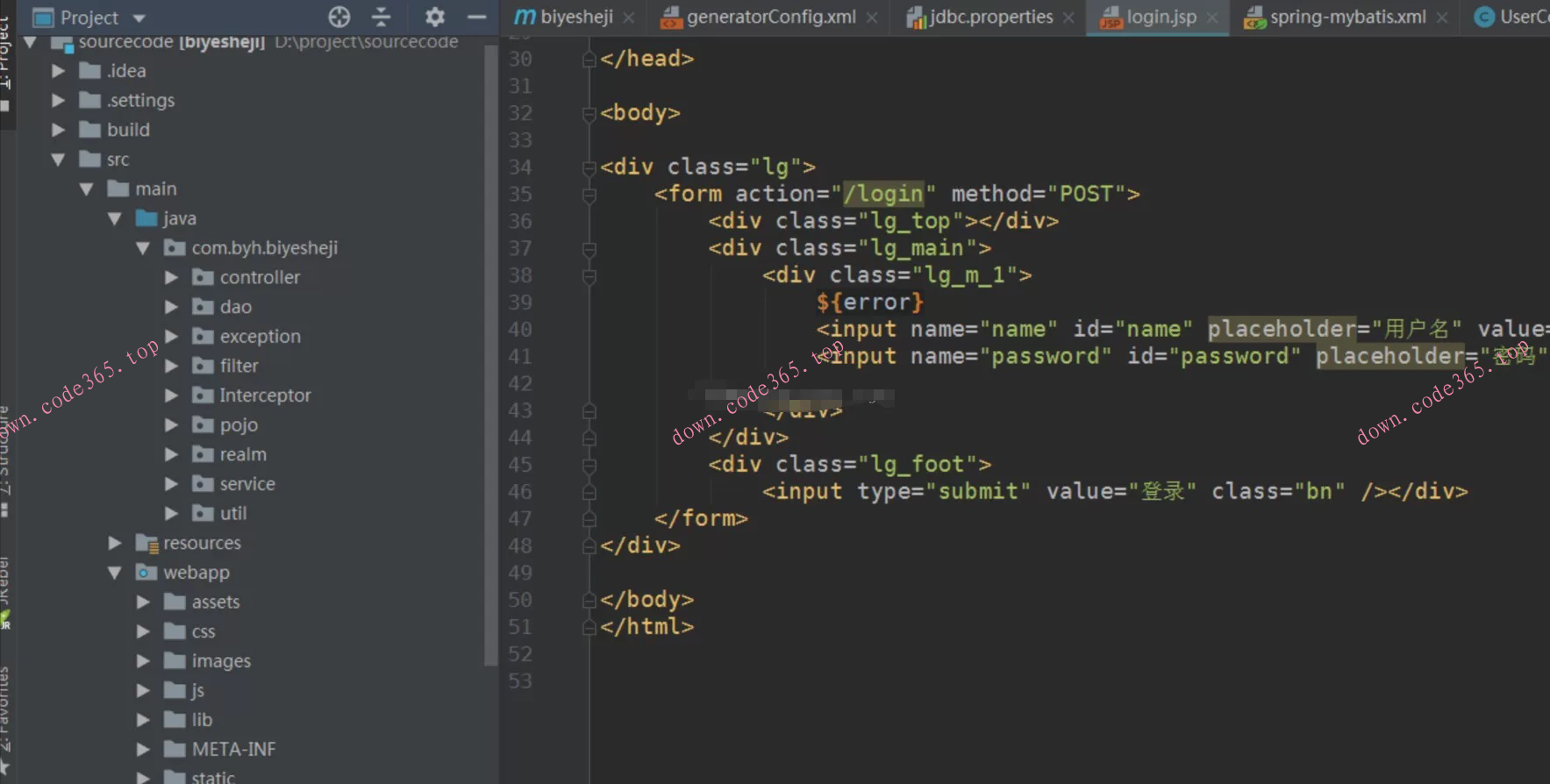Switch to spring-mybatis.xml tab
The image size is (1550, 784).
click(1347, 18)
